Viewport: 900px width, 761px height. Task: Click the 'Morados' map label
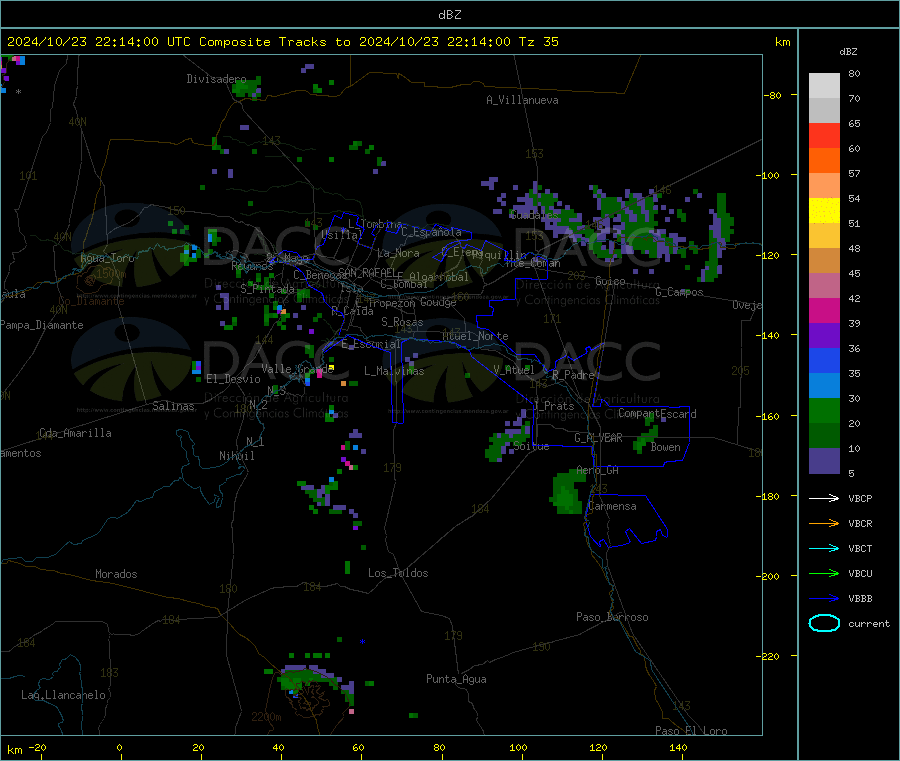coord(116,574)
